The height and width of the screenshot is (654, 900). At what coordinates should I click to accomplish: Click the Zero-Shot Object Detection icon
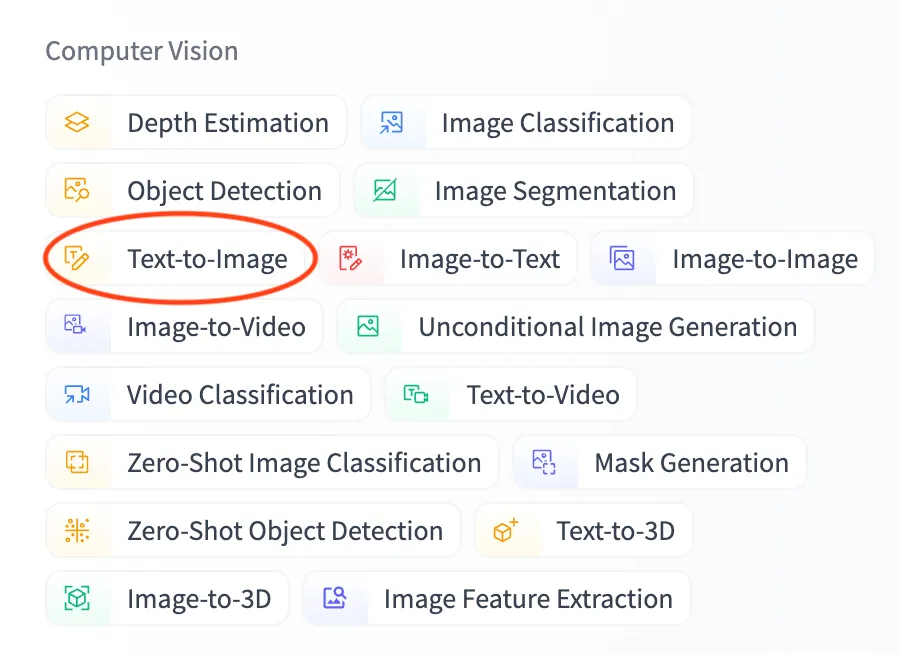tap(77, 531)
